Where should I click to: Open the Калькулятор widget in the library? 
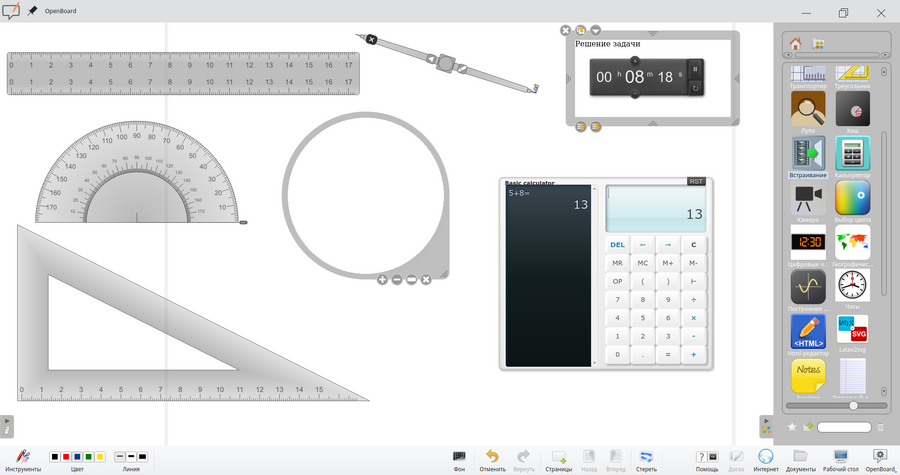[852, 153]
